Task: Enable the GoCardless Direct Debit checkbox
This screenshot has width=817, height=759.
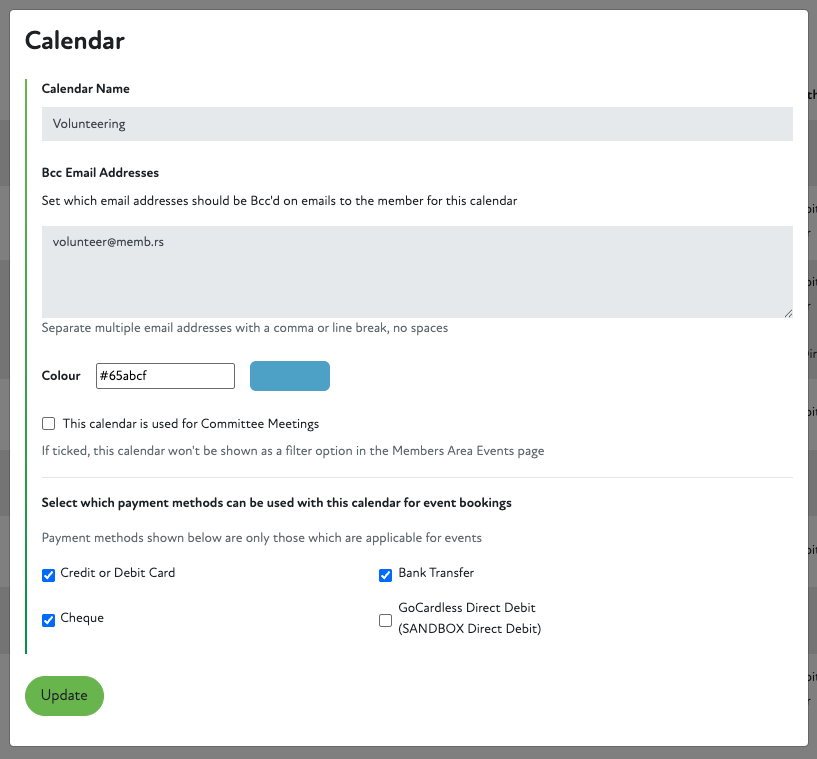Action: (x=386, y=620)
